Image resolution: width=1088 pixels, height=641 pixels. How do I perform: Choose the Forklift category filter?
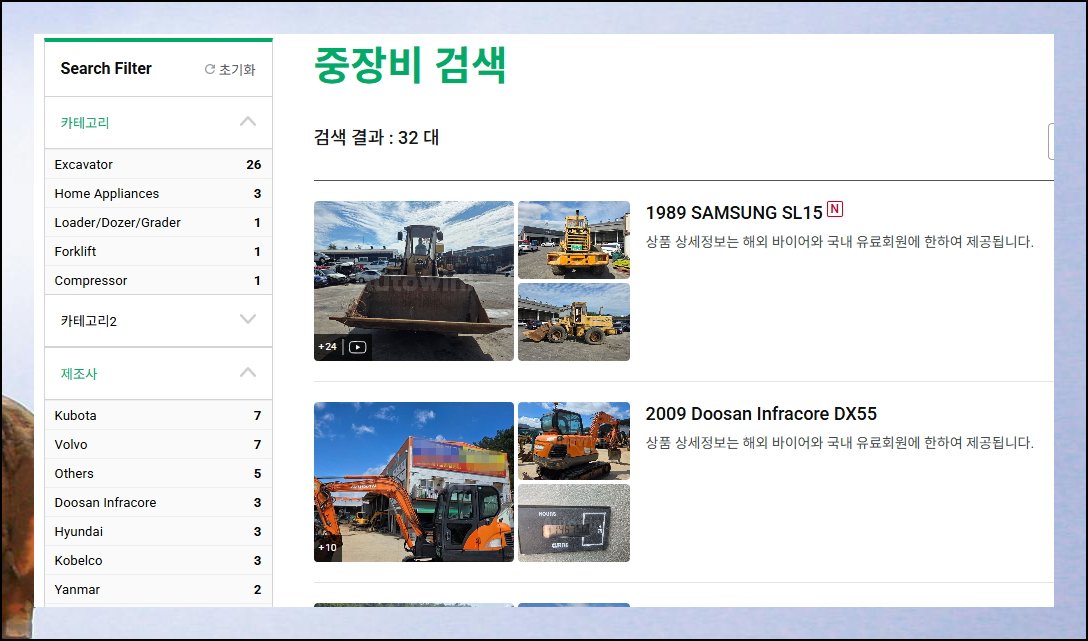point(158,252)
